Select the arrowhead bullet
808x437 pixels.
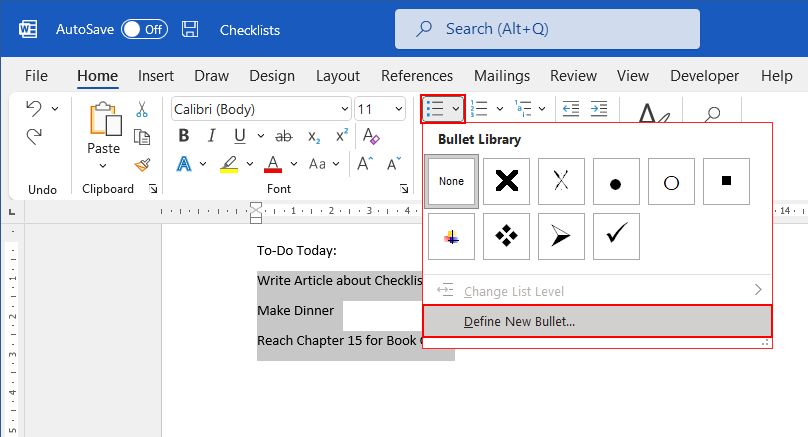coord(561,237)
